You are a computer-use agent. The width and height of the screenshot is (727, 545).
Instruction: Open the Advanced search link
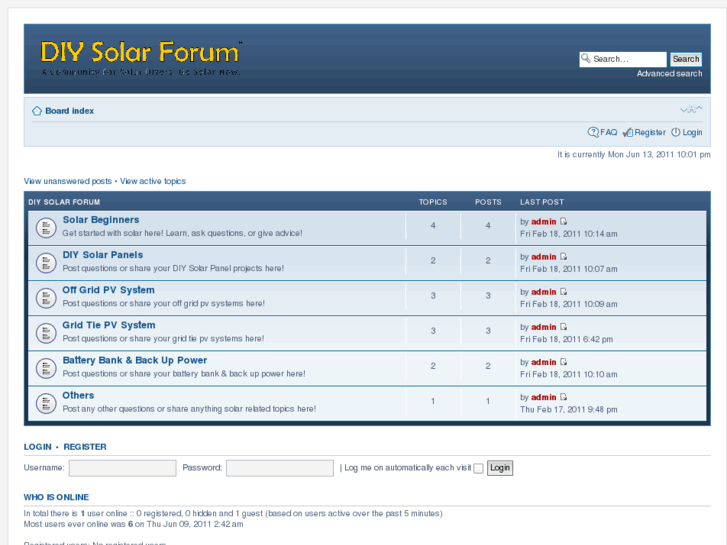coord(669,74)
